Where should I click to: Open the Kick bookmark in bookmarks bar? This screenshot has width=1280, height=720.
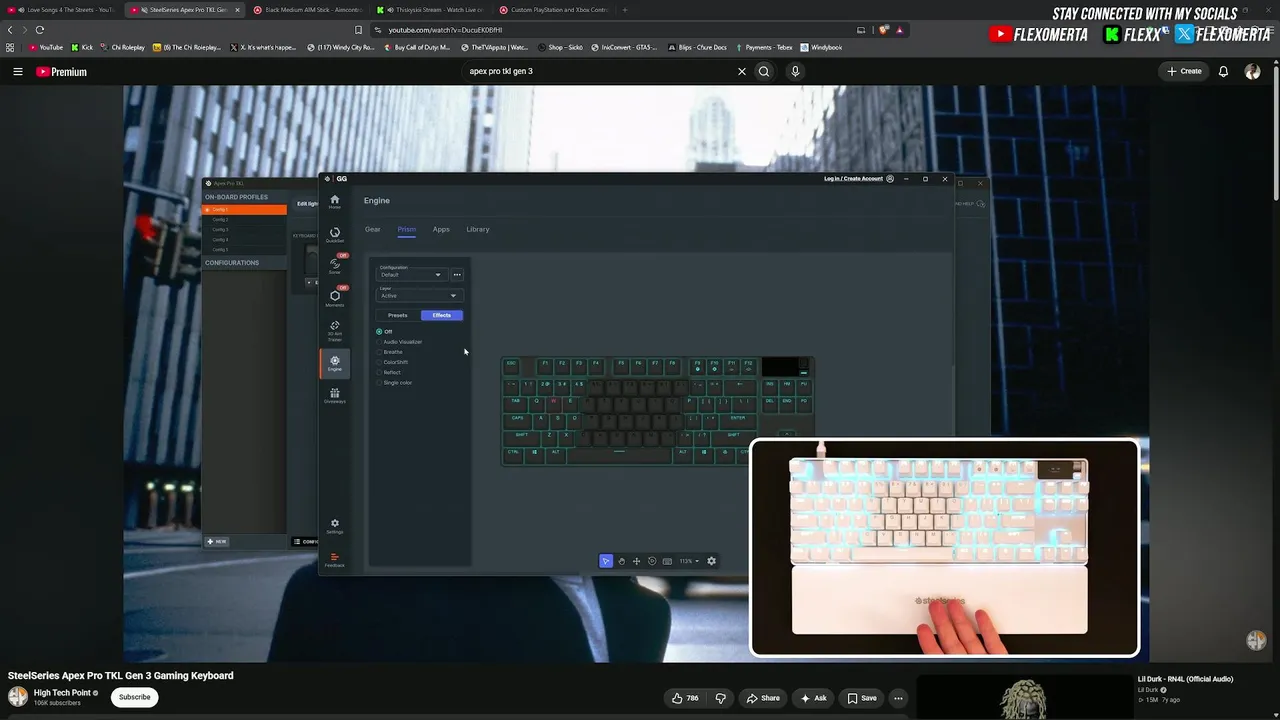pyautogui.click(x=82, y=47)
